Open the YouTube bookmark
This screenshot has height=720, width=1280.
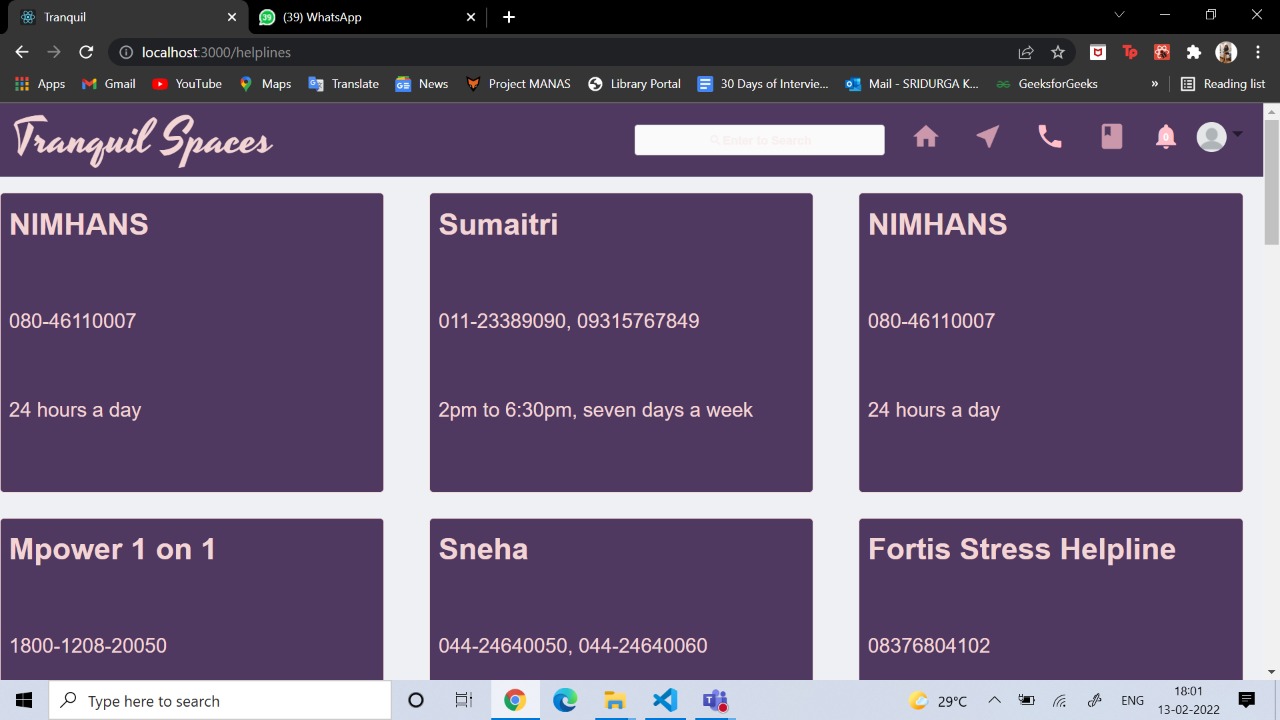pyautogui.click(x=187, y=84)
